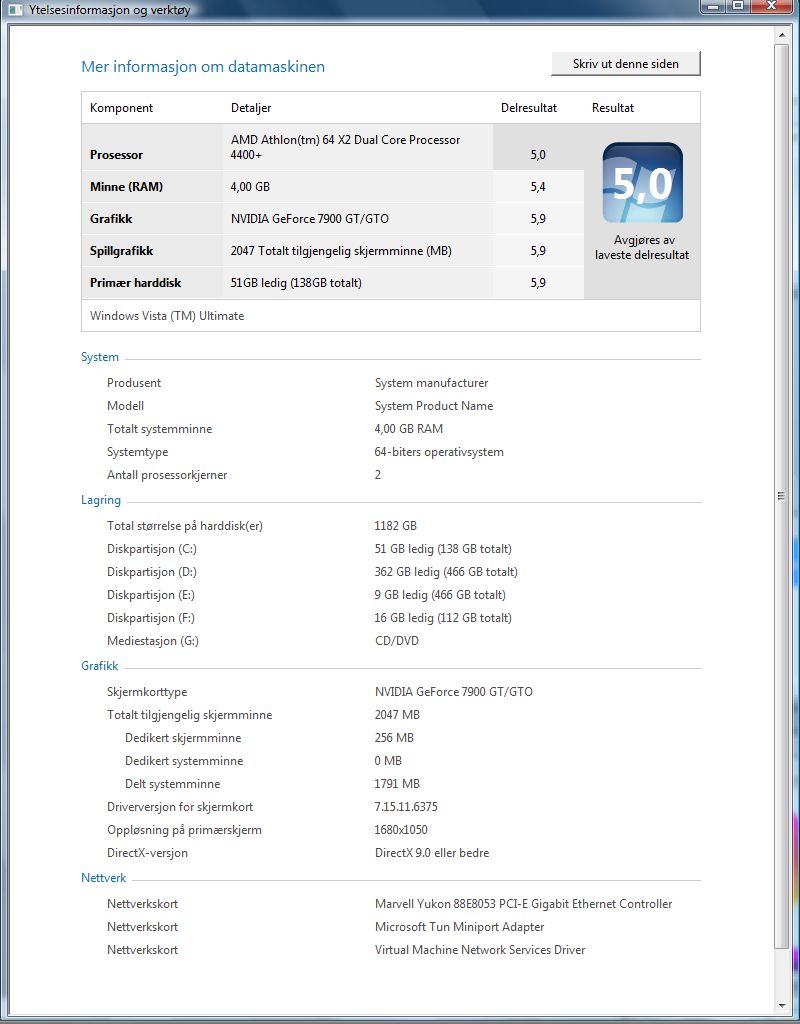Click '64-biters operativsystem' value
The image size is (800, 1024).
[439, 452]
